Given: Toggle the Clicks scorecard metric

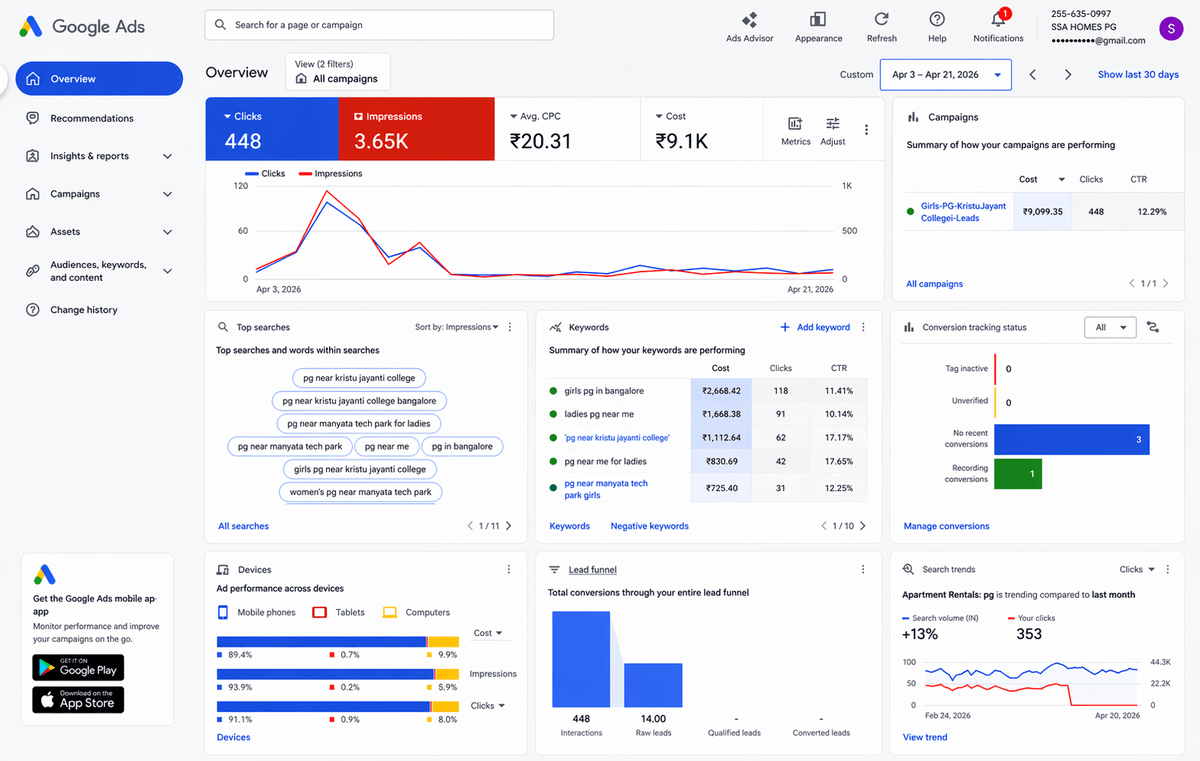Looking at the screenshot, I should click(x=272, y=129).
